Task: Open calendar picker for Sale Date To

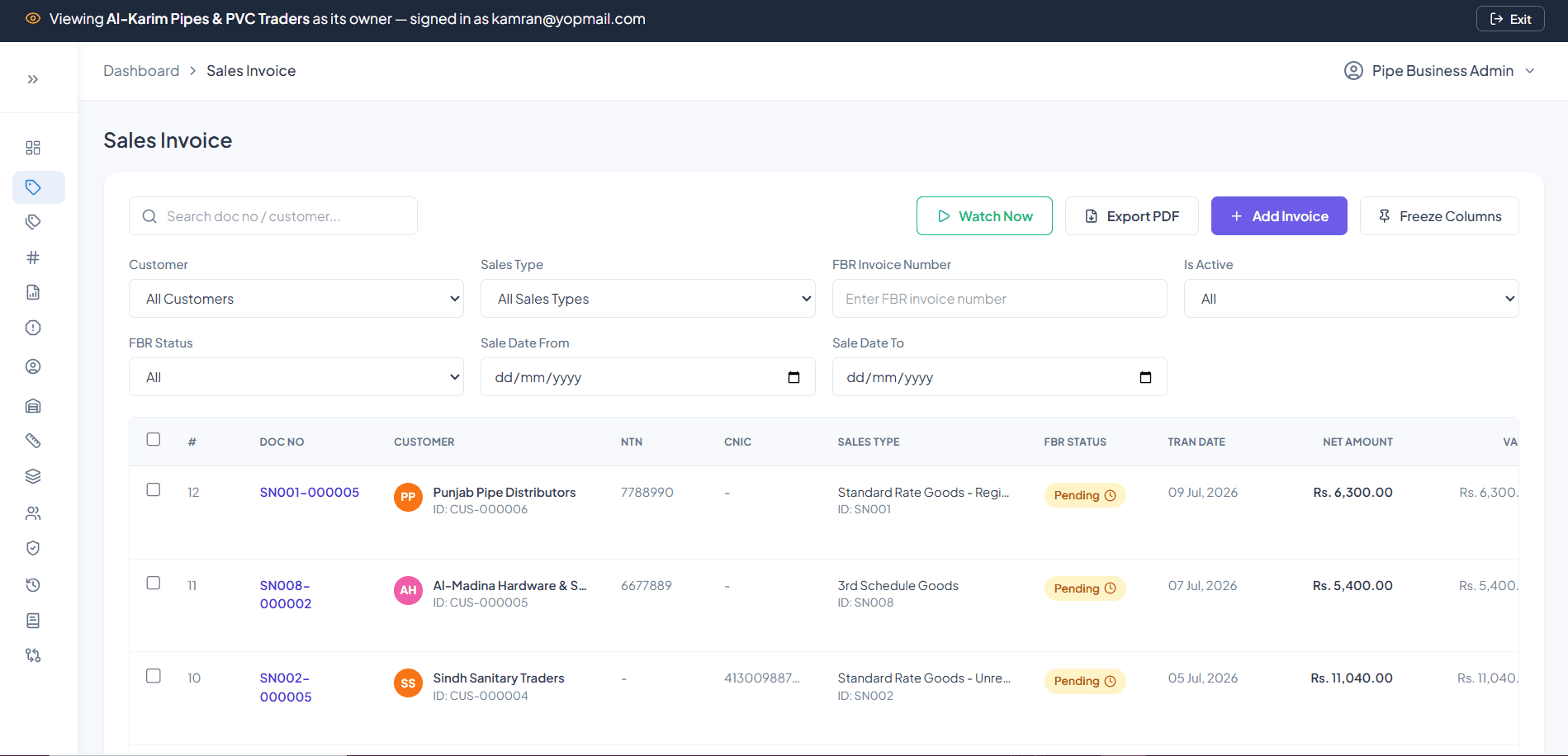Action: tap(1145, 377)
